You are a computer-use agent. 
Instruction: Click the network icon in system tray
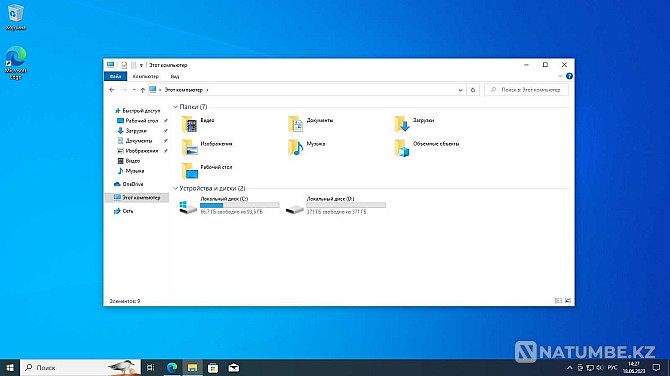(590, 367)
